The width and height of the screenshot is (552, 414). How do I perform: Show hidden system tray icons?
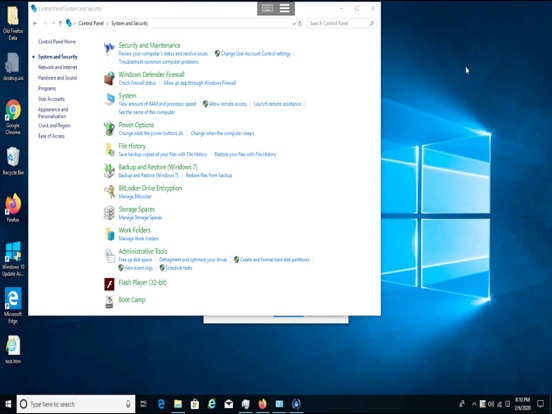(x=474, y=404)
